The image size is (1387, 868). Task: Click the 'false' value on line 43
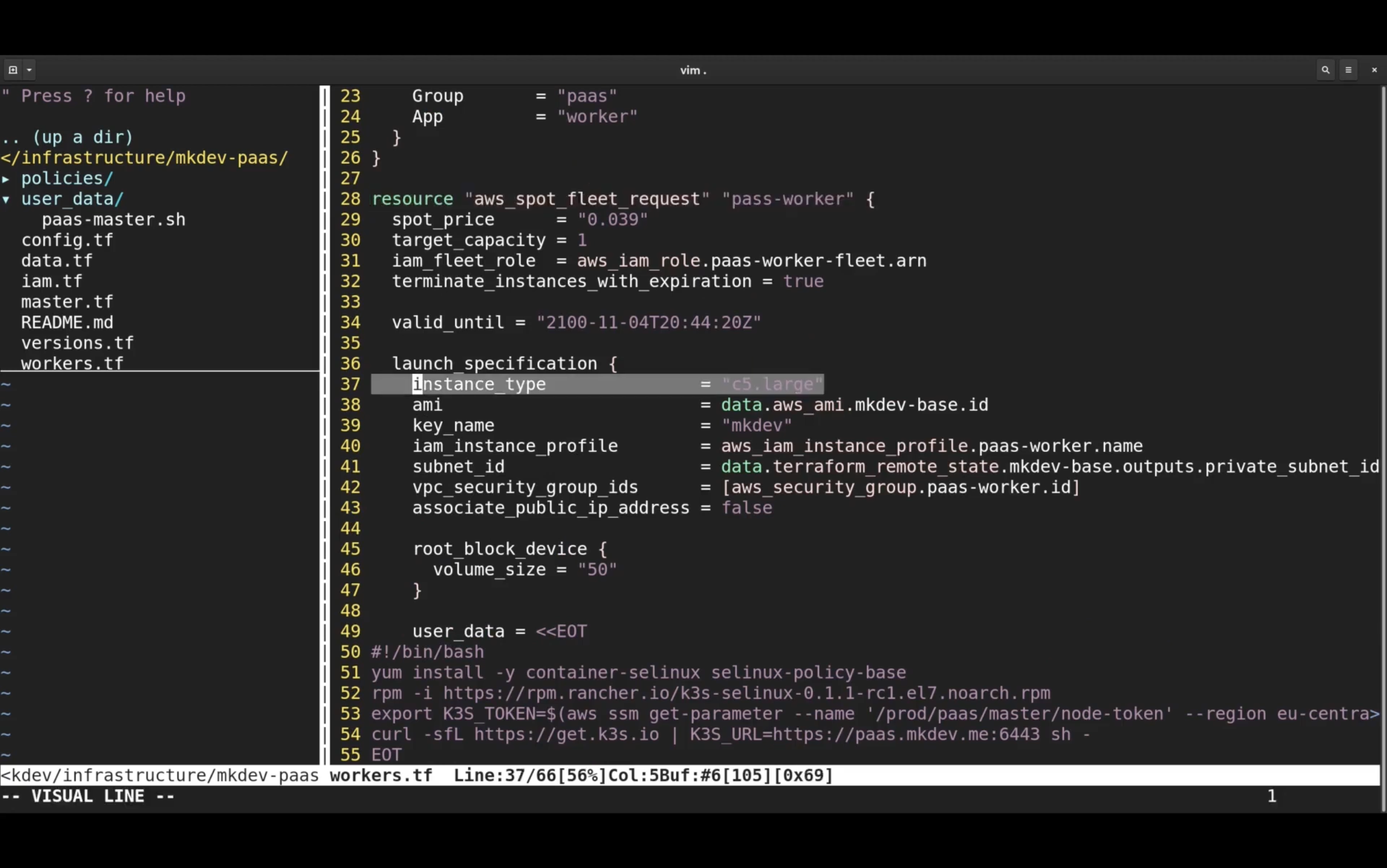[x=746, y=508]
